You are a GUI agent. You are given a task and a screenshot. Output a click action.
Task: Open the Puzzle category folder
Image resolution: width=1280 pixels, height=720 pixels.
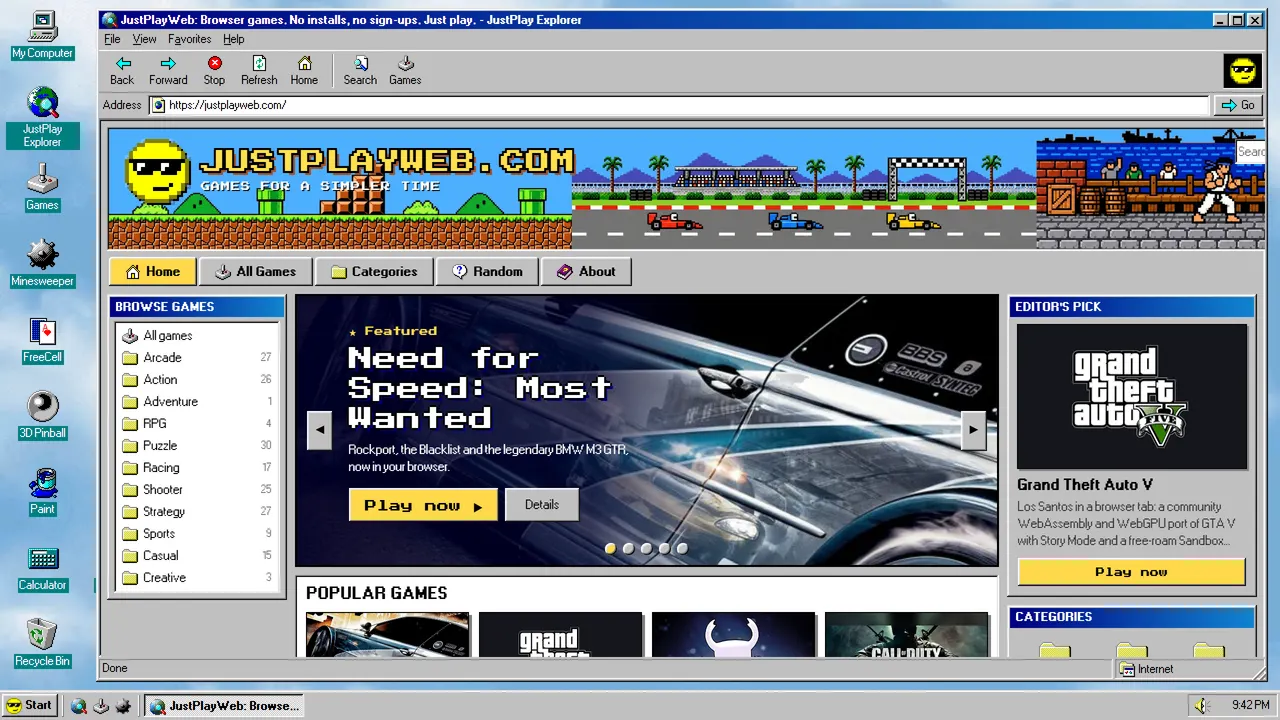197,446
